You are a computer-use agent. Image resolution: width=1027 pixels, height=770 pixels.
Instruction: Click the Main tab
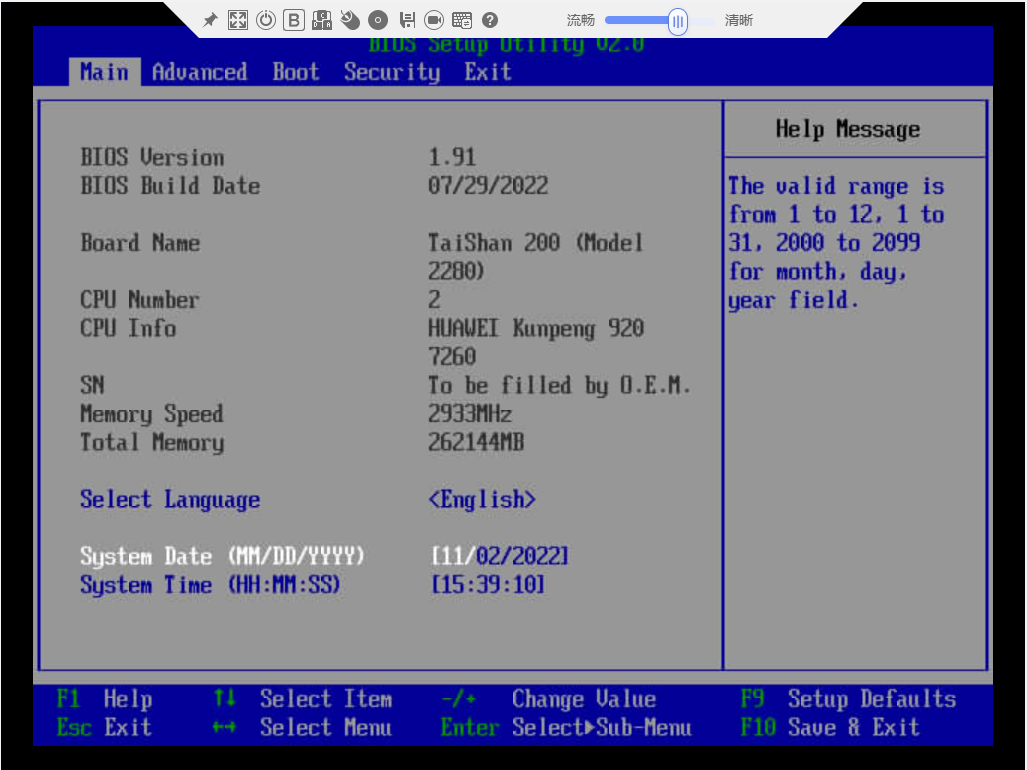tap(104, 71)
